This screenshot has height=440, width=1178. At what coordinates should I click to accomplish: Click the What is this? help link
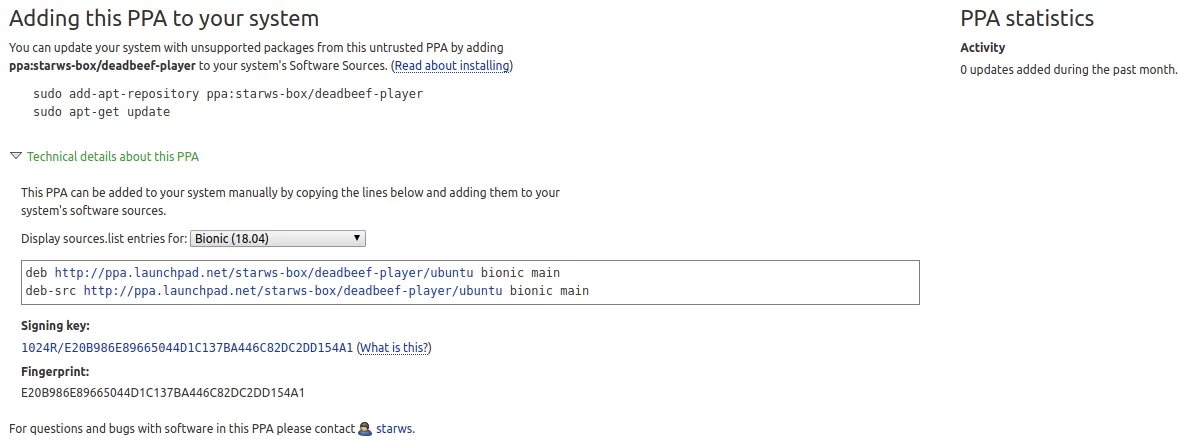coord(394,348)
